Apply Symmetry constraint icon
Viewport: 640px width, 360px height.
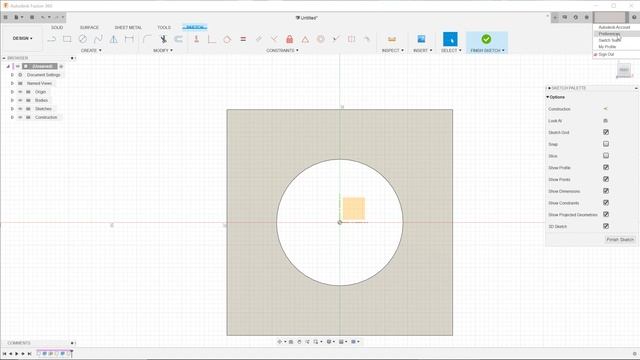(351, 39)
